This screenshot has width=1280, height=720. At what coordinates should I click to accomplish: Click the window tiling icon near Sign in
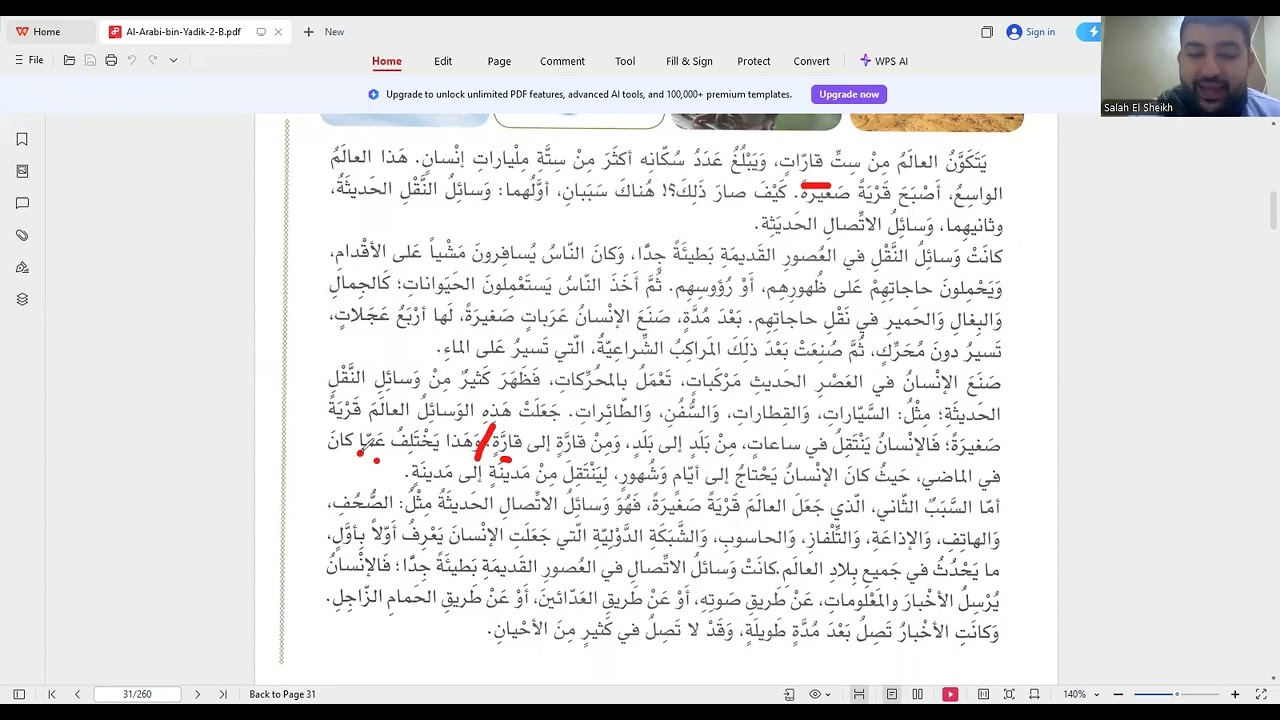(x=987, y=32)
